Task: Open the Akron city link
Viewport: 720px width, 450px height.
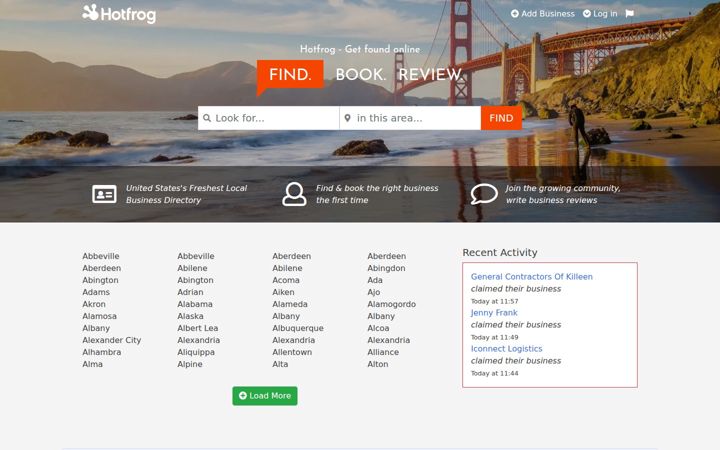Action: pos(94,304)
